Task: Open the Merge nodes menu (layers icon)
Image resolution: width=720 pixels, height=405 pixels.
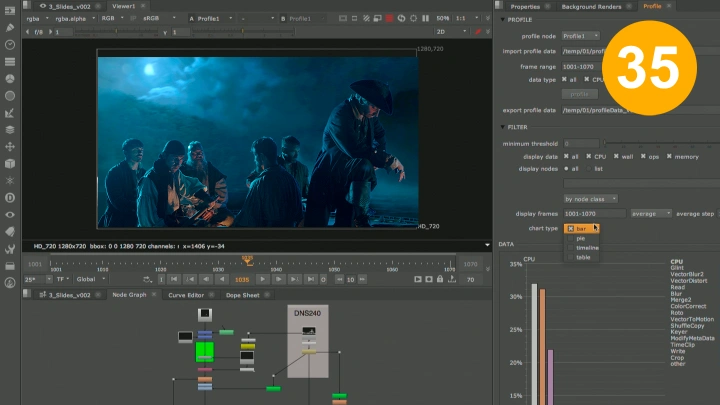Action: (10, 129)
